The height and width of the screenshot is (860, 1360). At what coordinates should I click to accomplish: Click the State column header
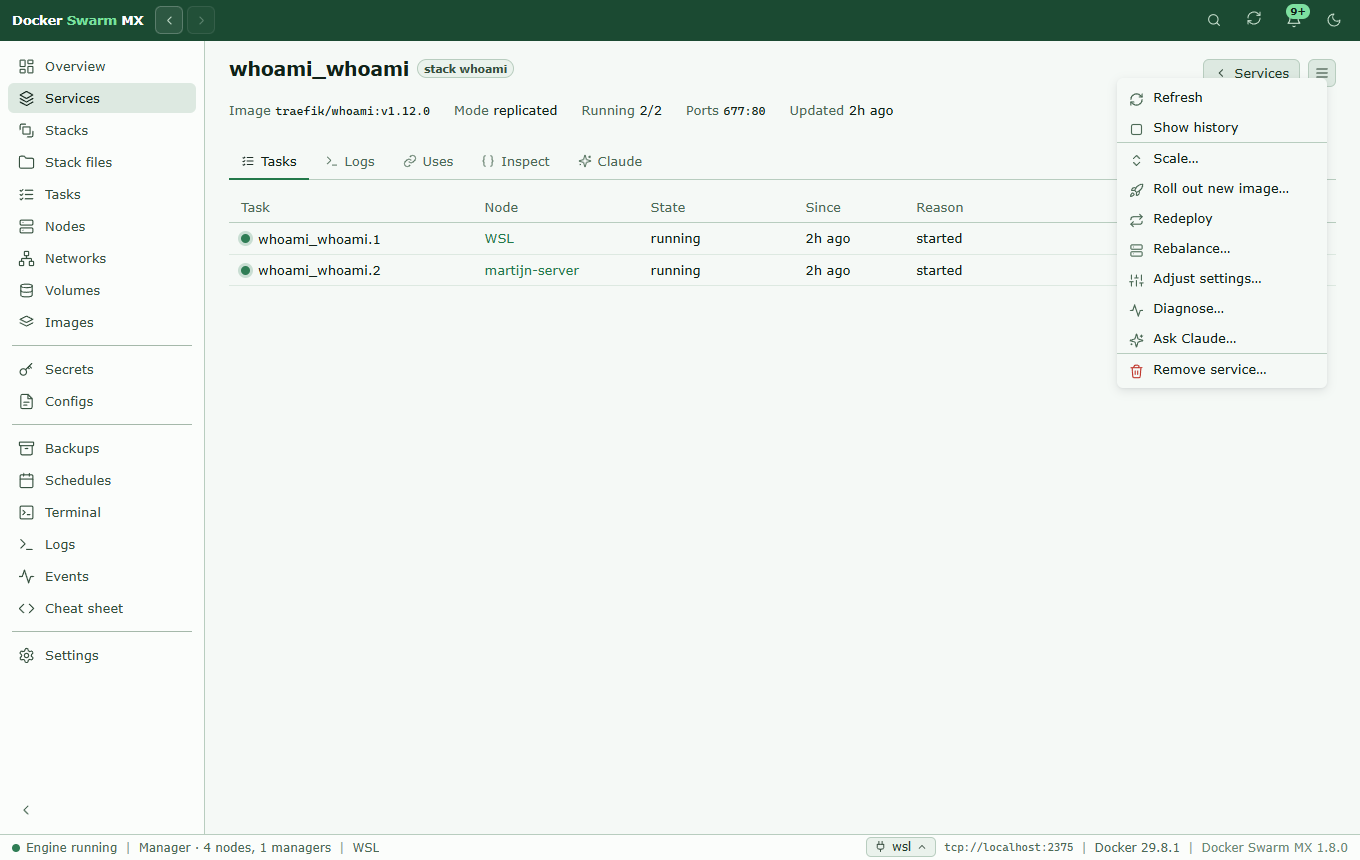(x=668, y=207)
